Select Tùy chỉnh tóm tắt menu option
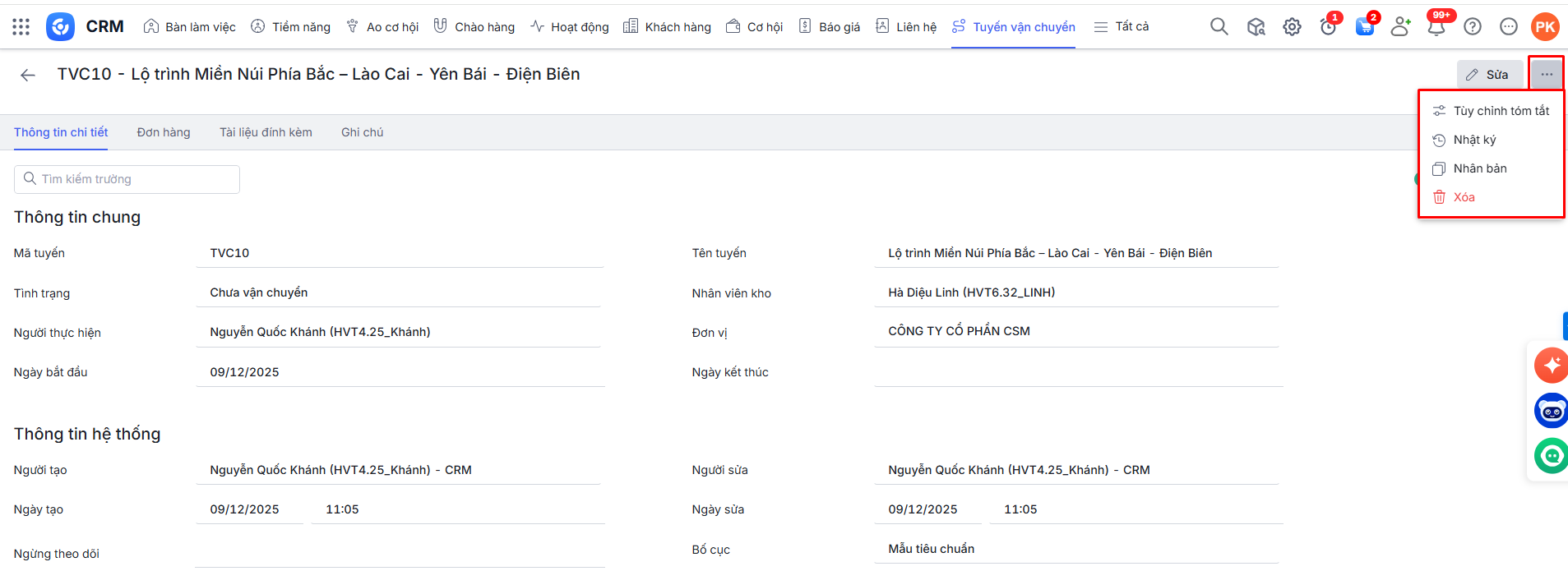 coord(1501,111)
